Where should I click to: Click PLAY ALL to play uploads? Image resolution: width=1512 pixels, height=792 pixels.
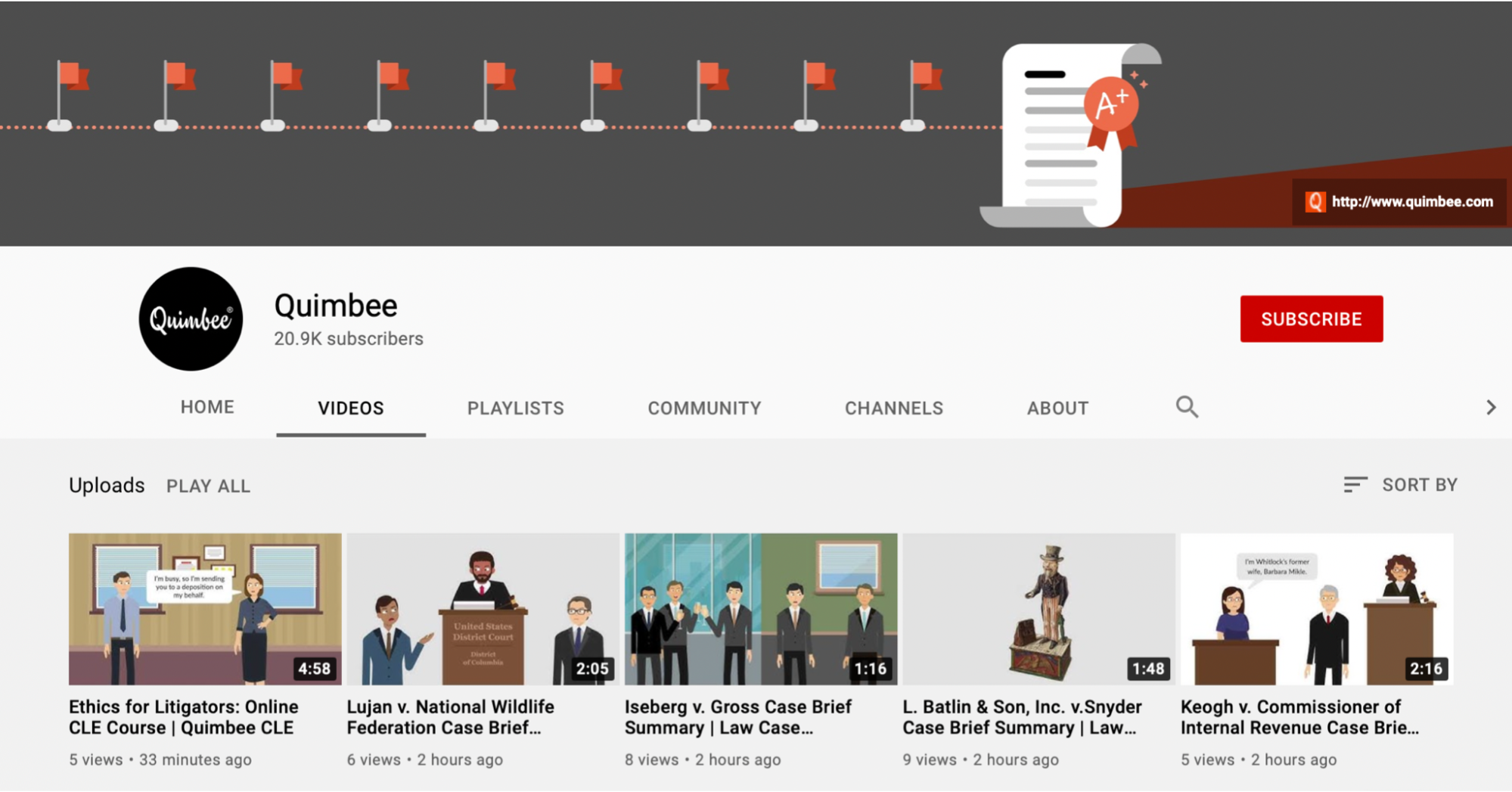(208, 485)
